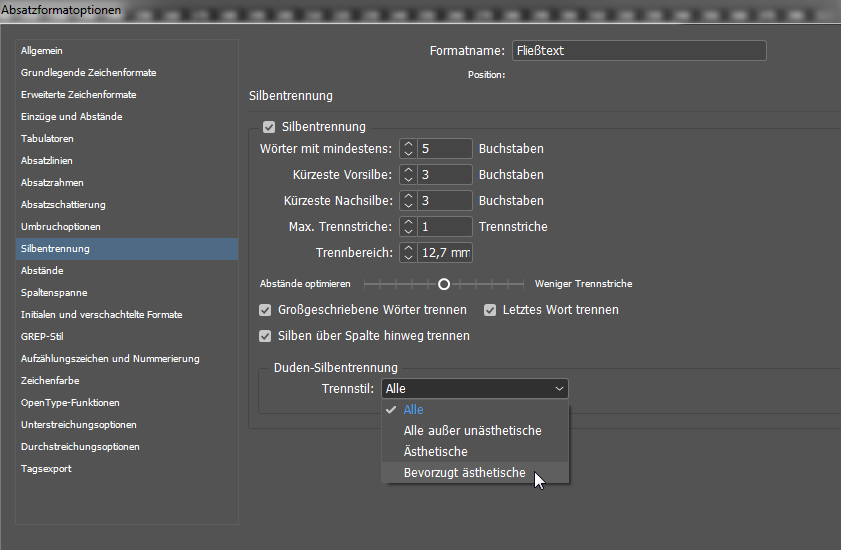Screen dimensions: 841x550
Task: Disable 'Großgeschriebene Wörter trennen' checkbox
Action: pyautogui.click(x=265, y=310)
